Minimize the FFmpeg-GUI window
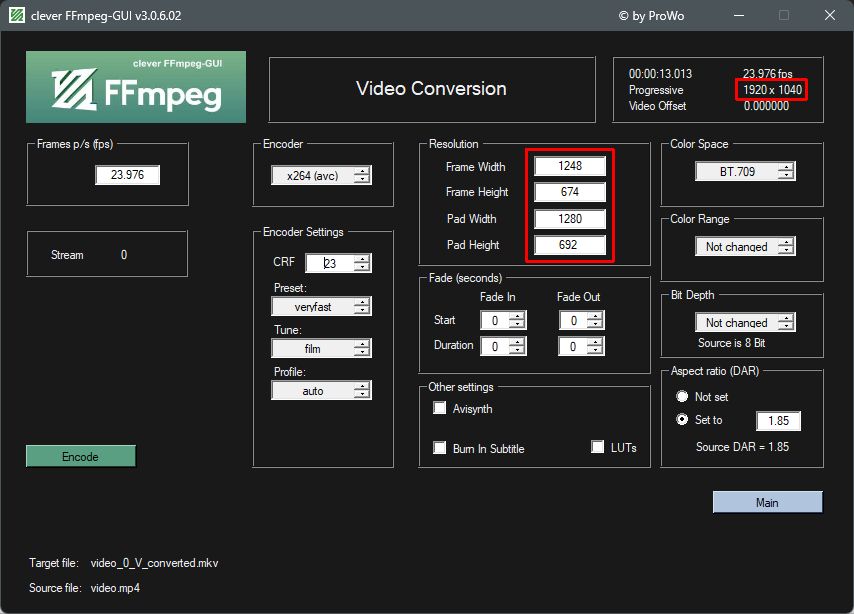The height and width of the screenshot is (614, 854). click(739, 15)
